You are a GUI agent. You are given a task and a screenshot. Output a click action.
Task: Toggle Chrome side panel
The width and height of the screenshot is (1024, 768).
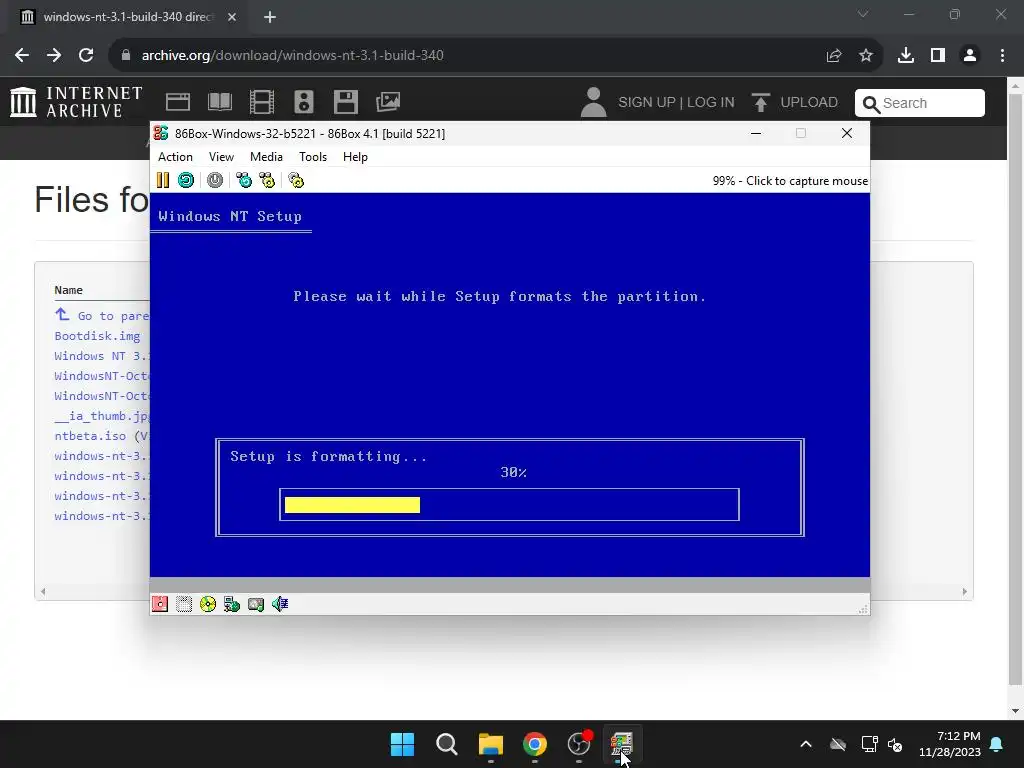click(x=938, y=56)
